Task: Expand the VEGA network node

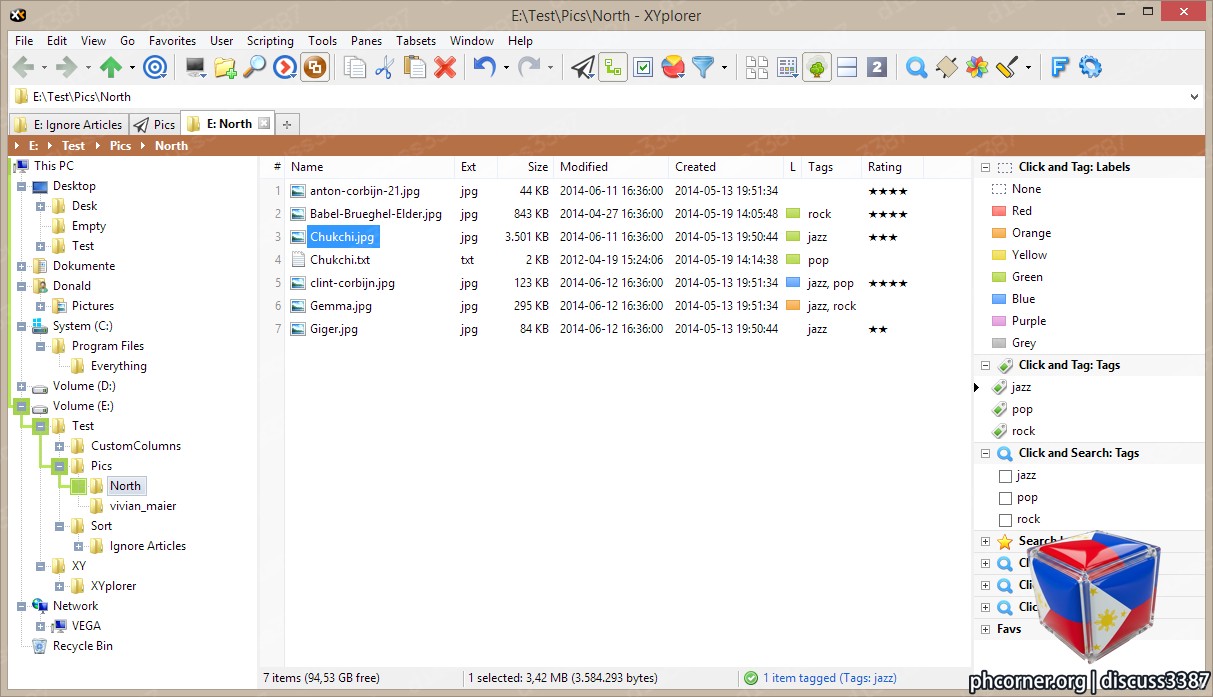Action: [x=40, y=626]
